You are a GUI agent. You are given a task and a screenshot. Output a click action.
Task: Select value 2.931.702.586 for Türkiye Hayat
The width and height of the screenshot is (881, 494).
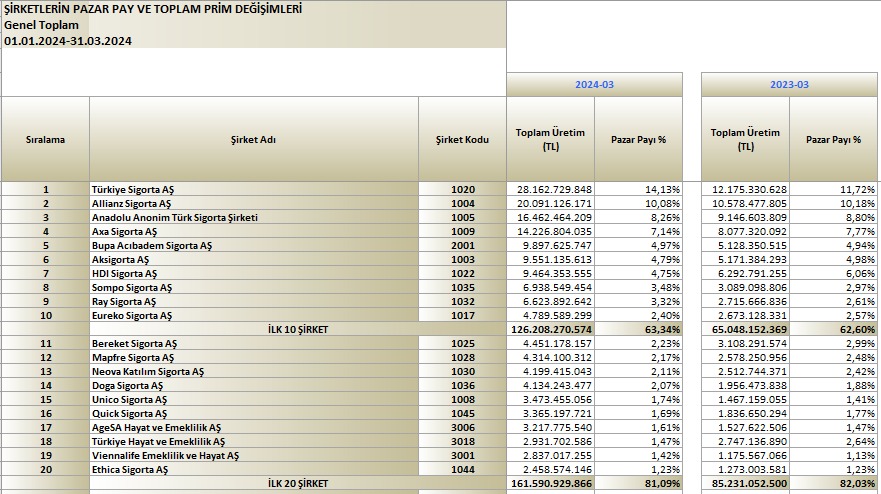point(551,441)
